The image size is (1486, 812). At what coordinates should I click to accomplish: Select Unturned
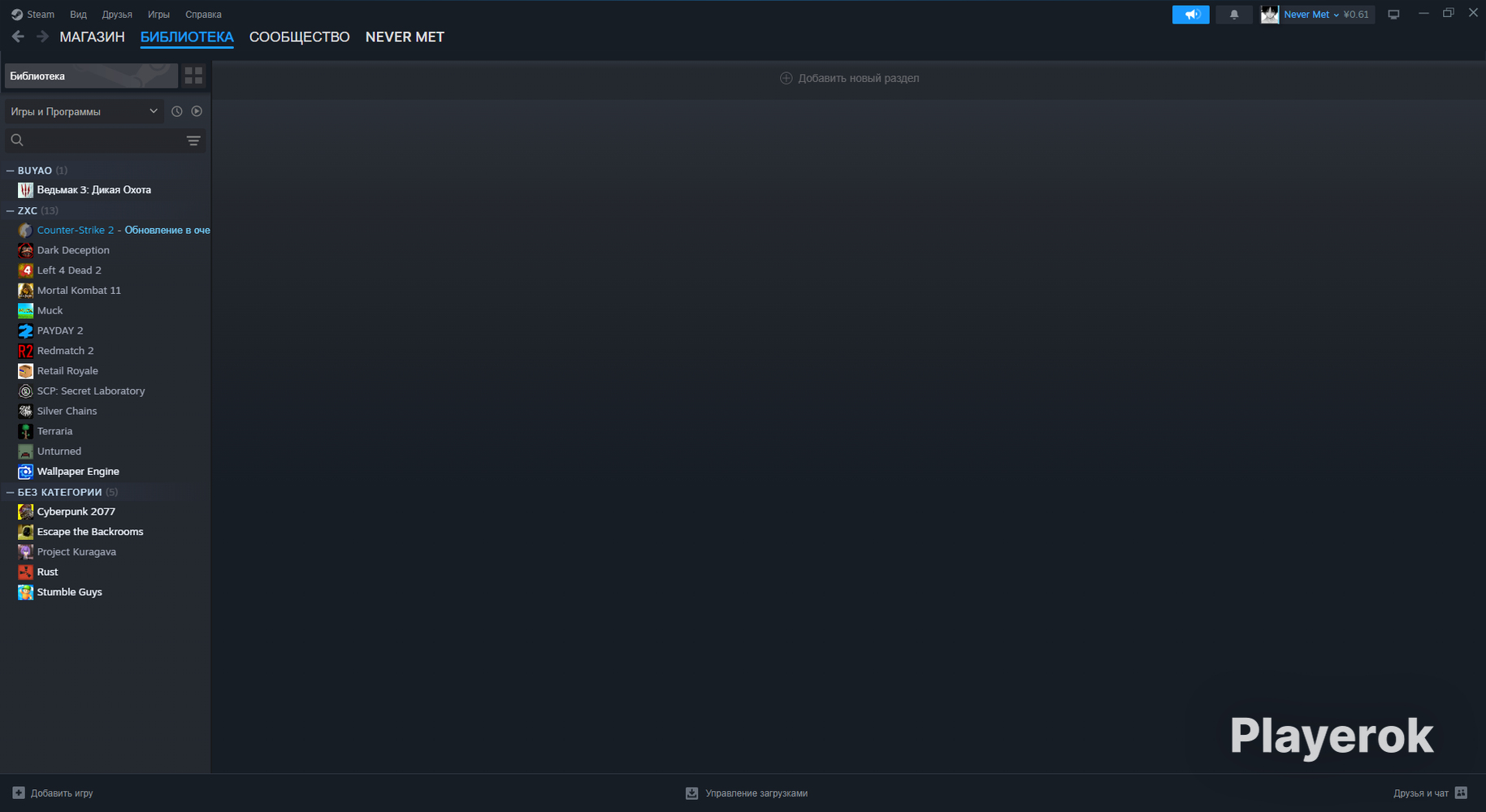point(59,451)
